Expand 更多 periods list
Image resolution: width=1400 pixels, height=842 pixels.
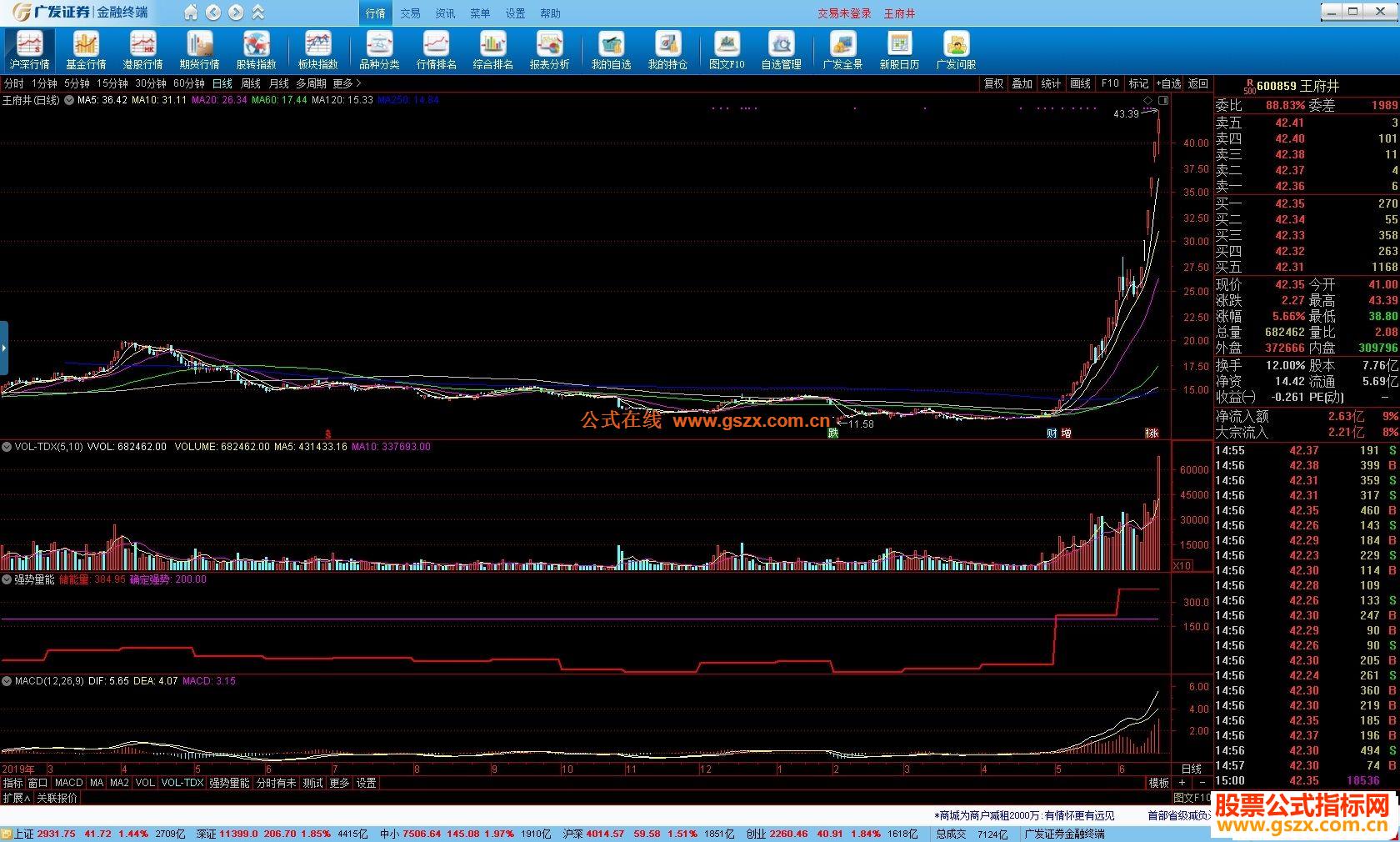347,83
